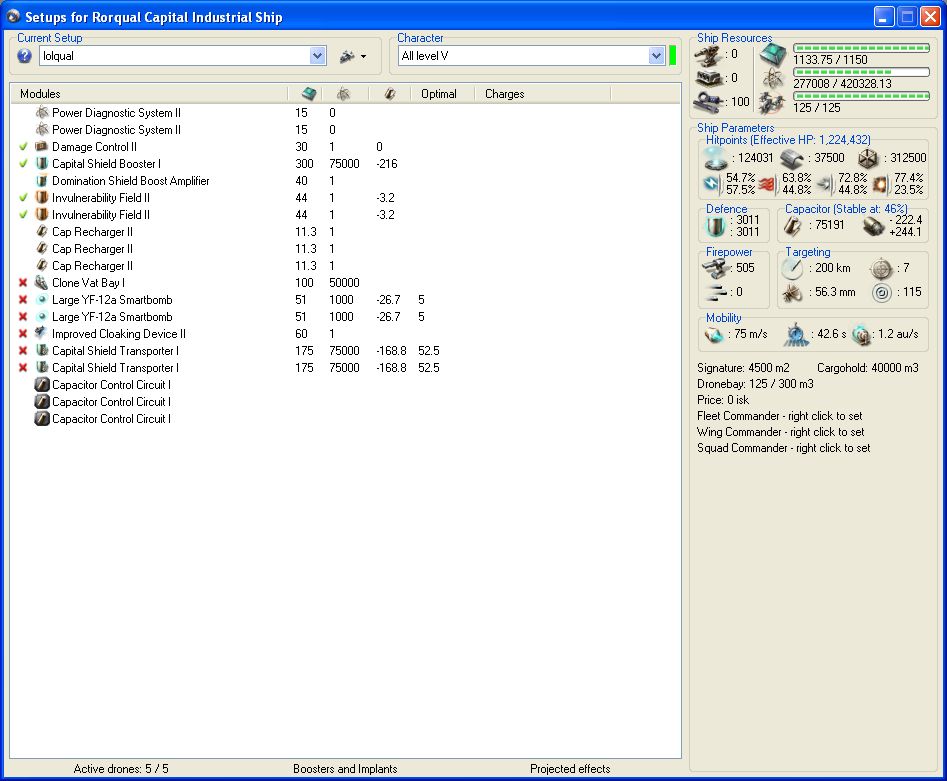
Task: Click Fleet Commander - right click to set
Action: (x=780, y=416)
